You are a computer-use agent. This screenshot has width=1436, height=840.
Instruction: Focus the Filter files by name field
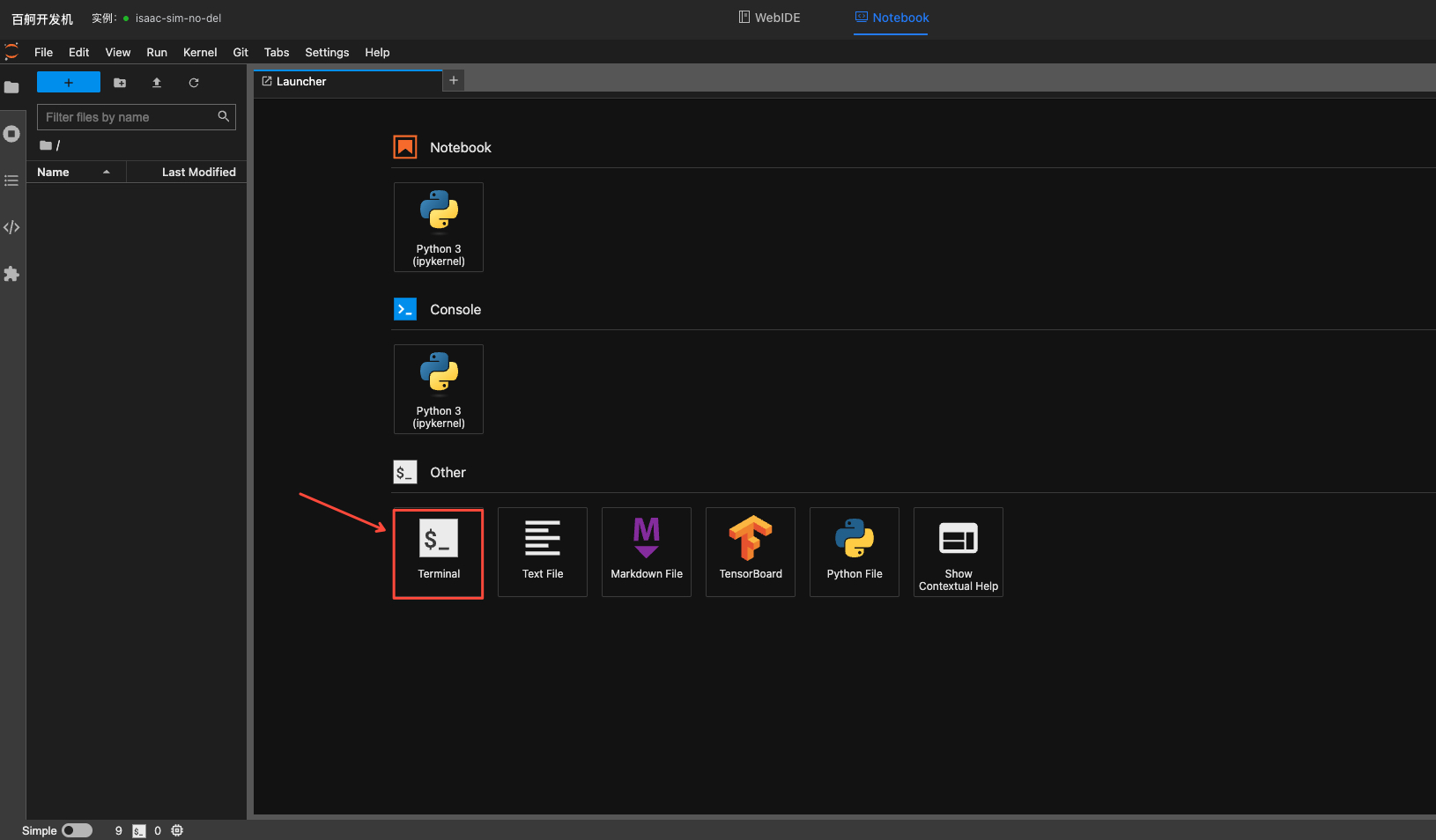tap(128, 117)
